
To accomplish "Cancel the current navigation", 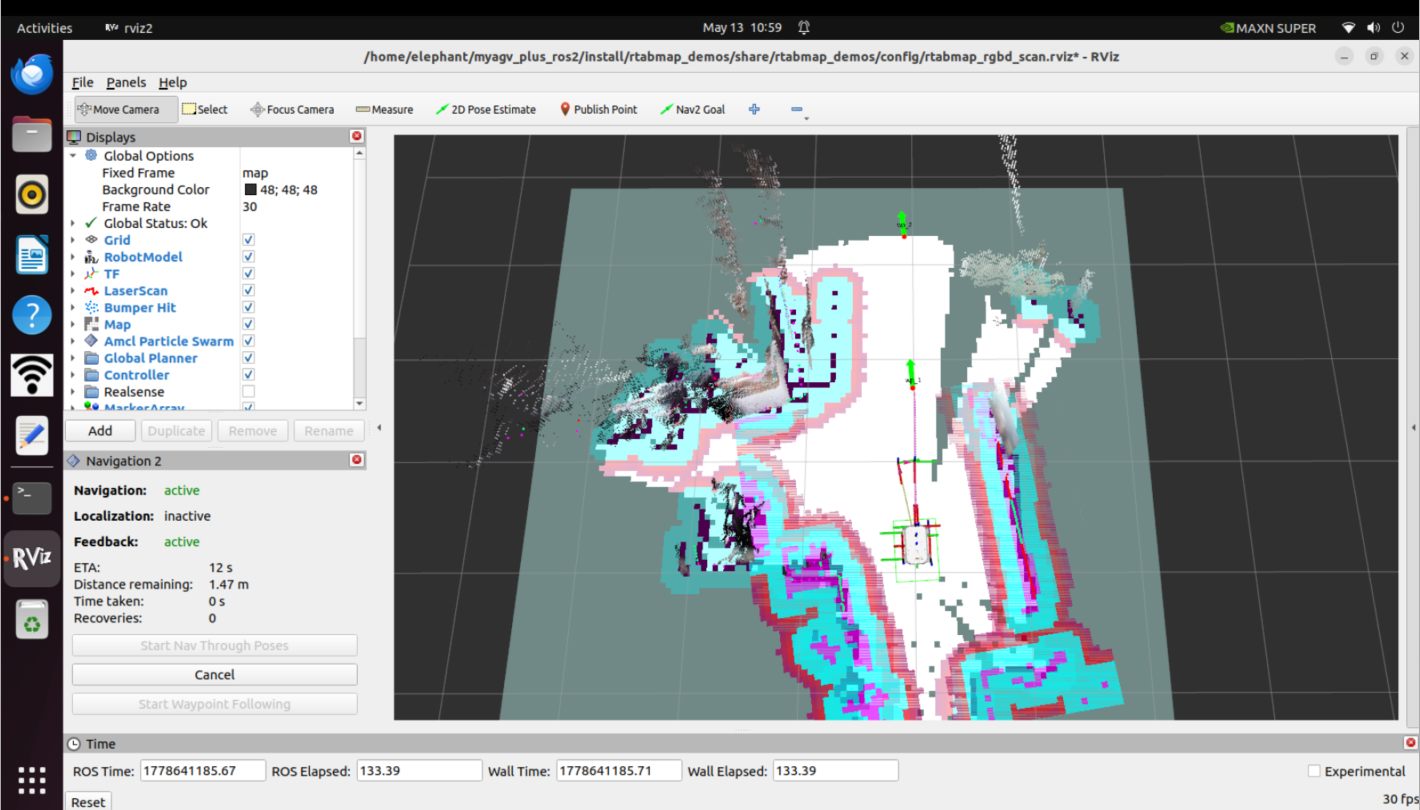I will coord(214,674).
